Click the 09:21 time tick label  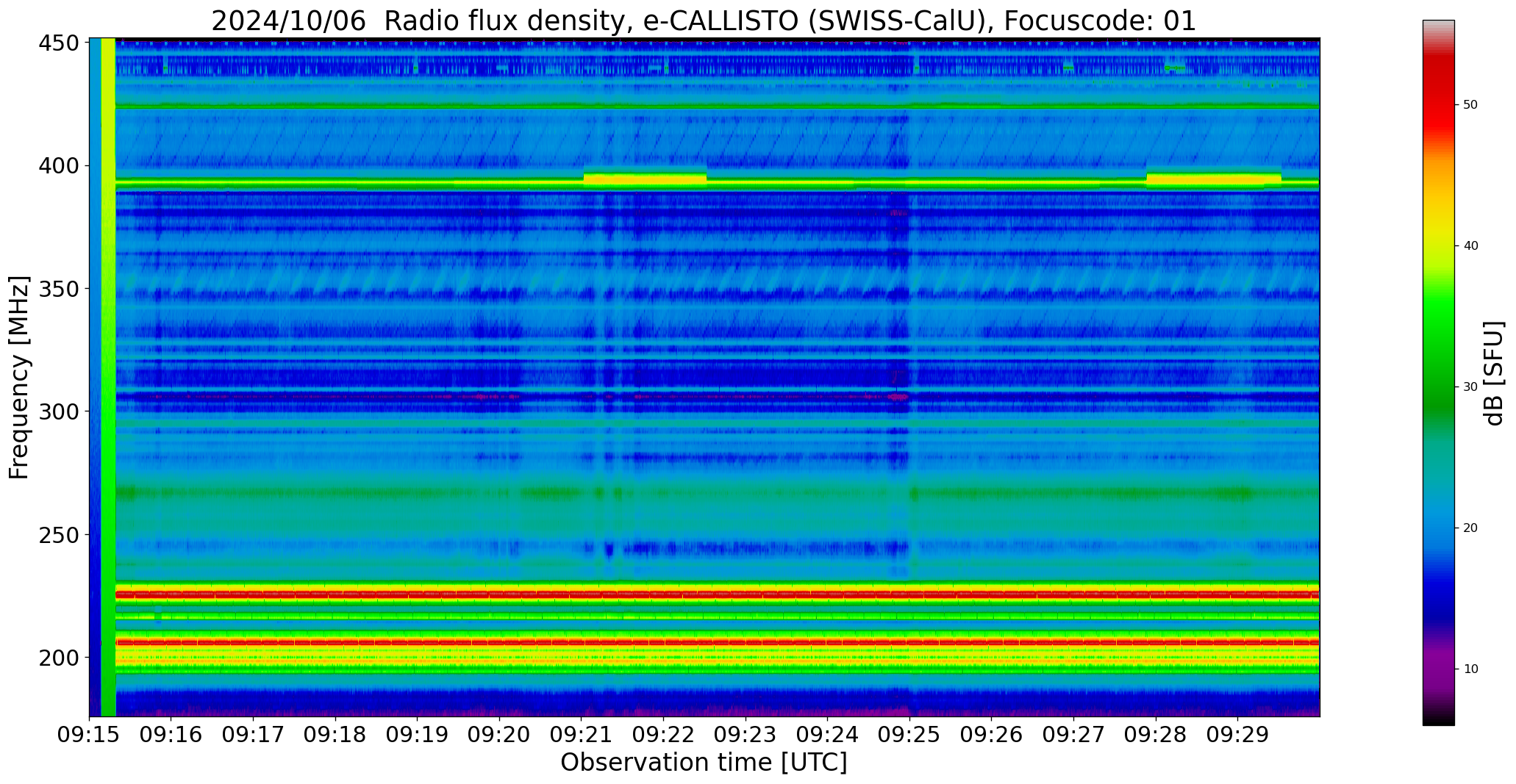click(582, 735)
